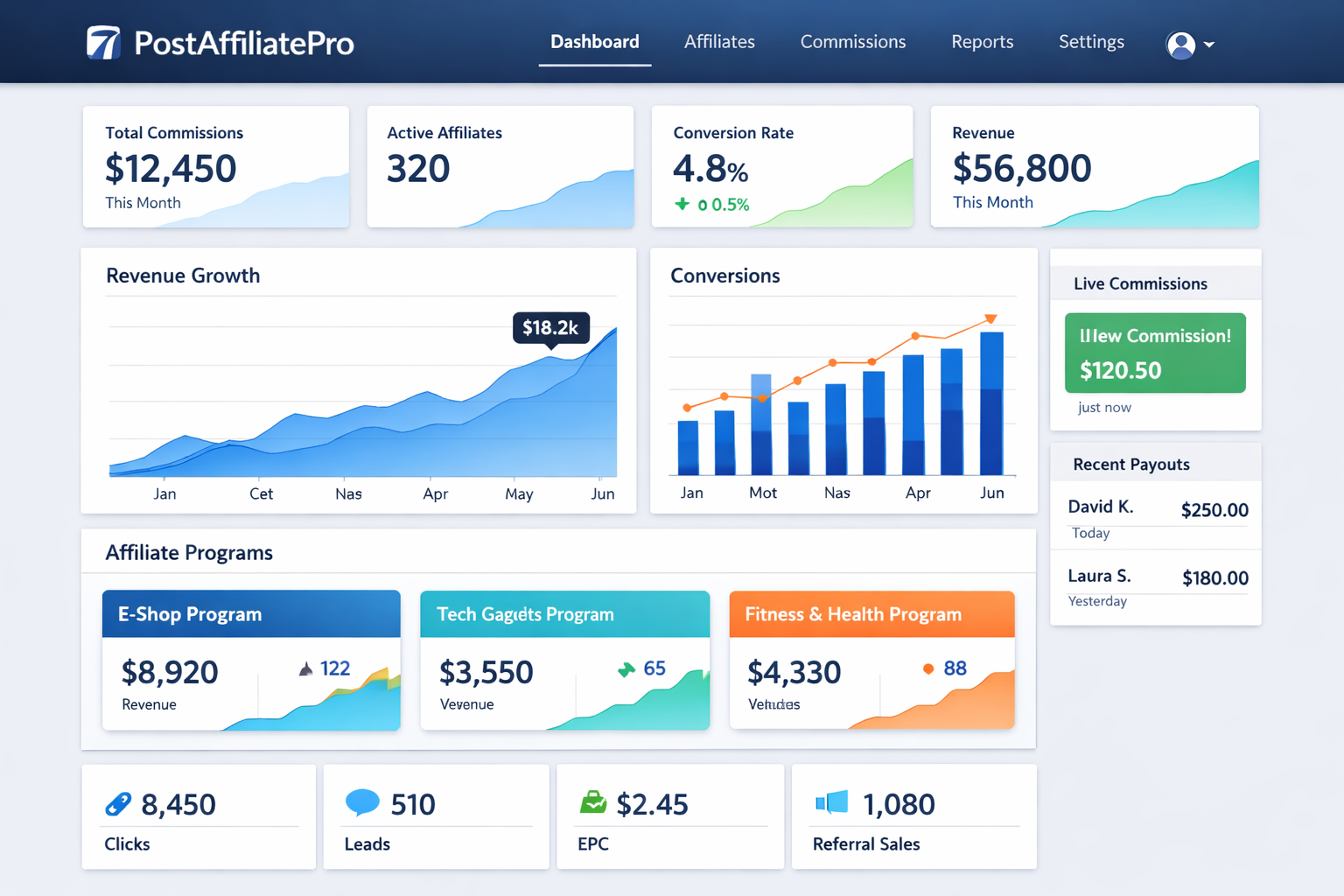Select the up-trend arrow in E-Shop Program card
1344x896 pixels.
pos(305,668)
